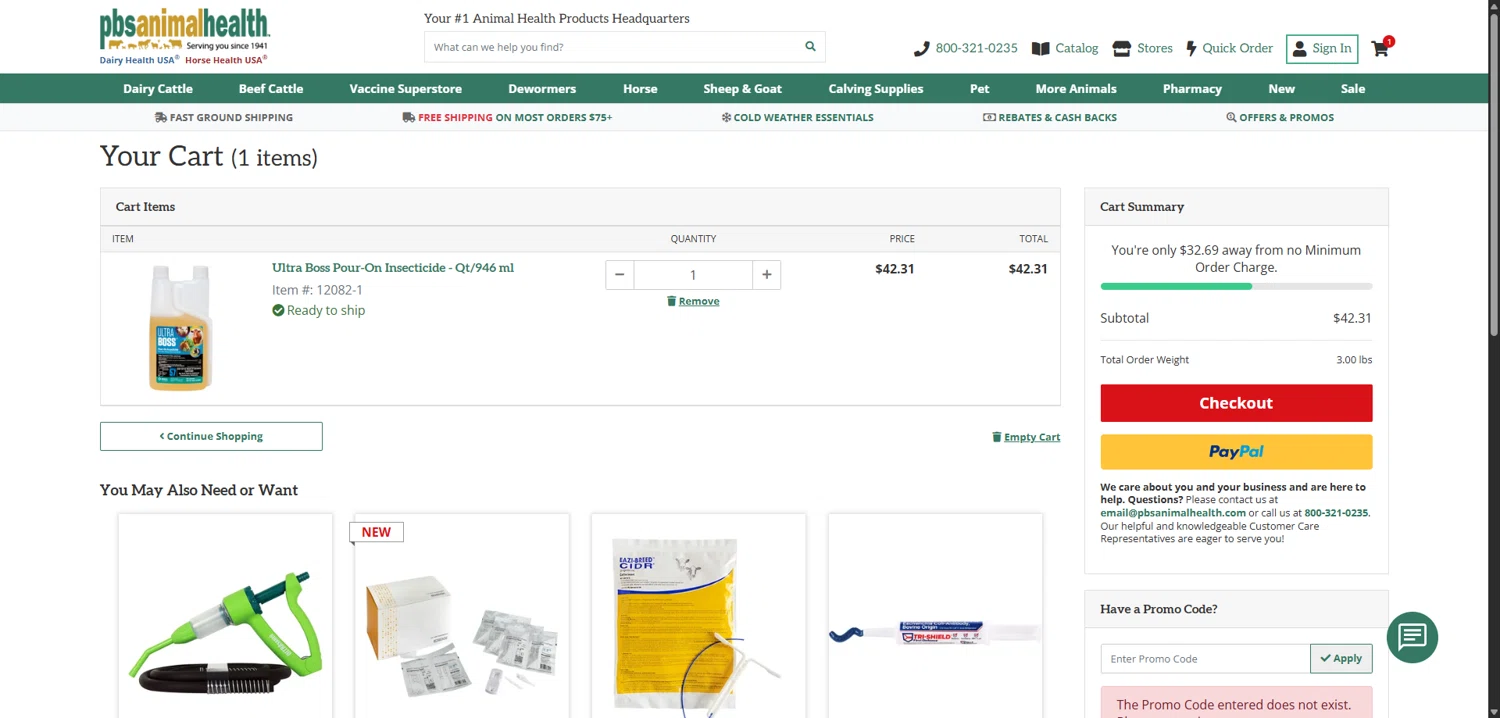Viewport: 1500px width, 718px height.
Task: Click the truck icon for Fast Ground Shipping
Action: (161, 117)
